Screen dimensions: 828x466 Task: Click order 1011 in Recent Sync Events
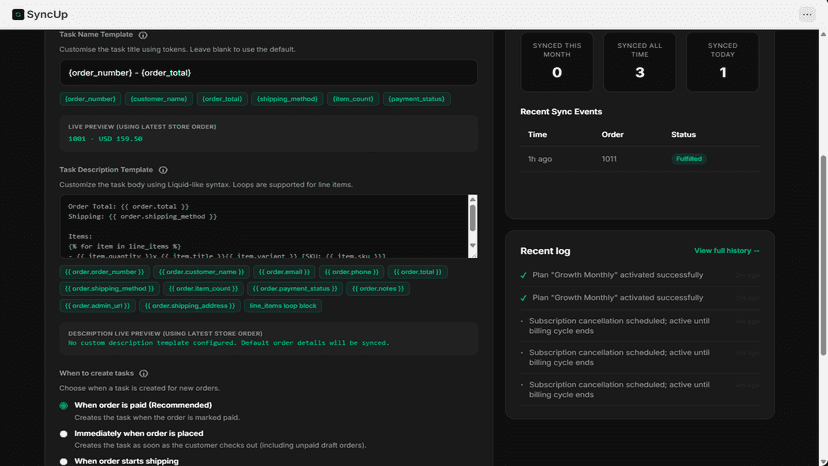609,159
